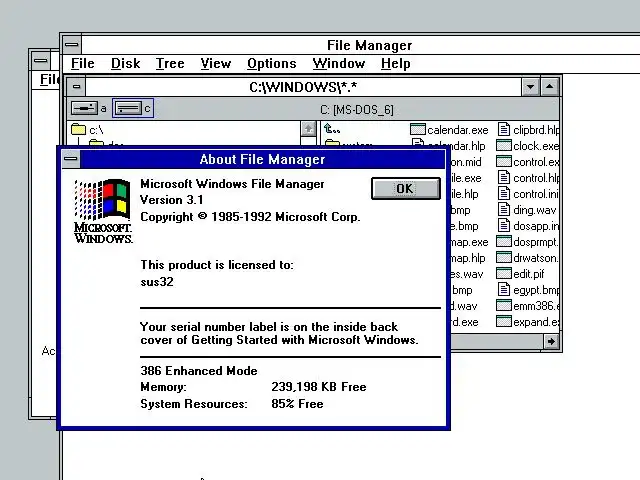Open the Options menu
The height and width of the screenshot is (480, 640).
(x=271, y=64)
